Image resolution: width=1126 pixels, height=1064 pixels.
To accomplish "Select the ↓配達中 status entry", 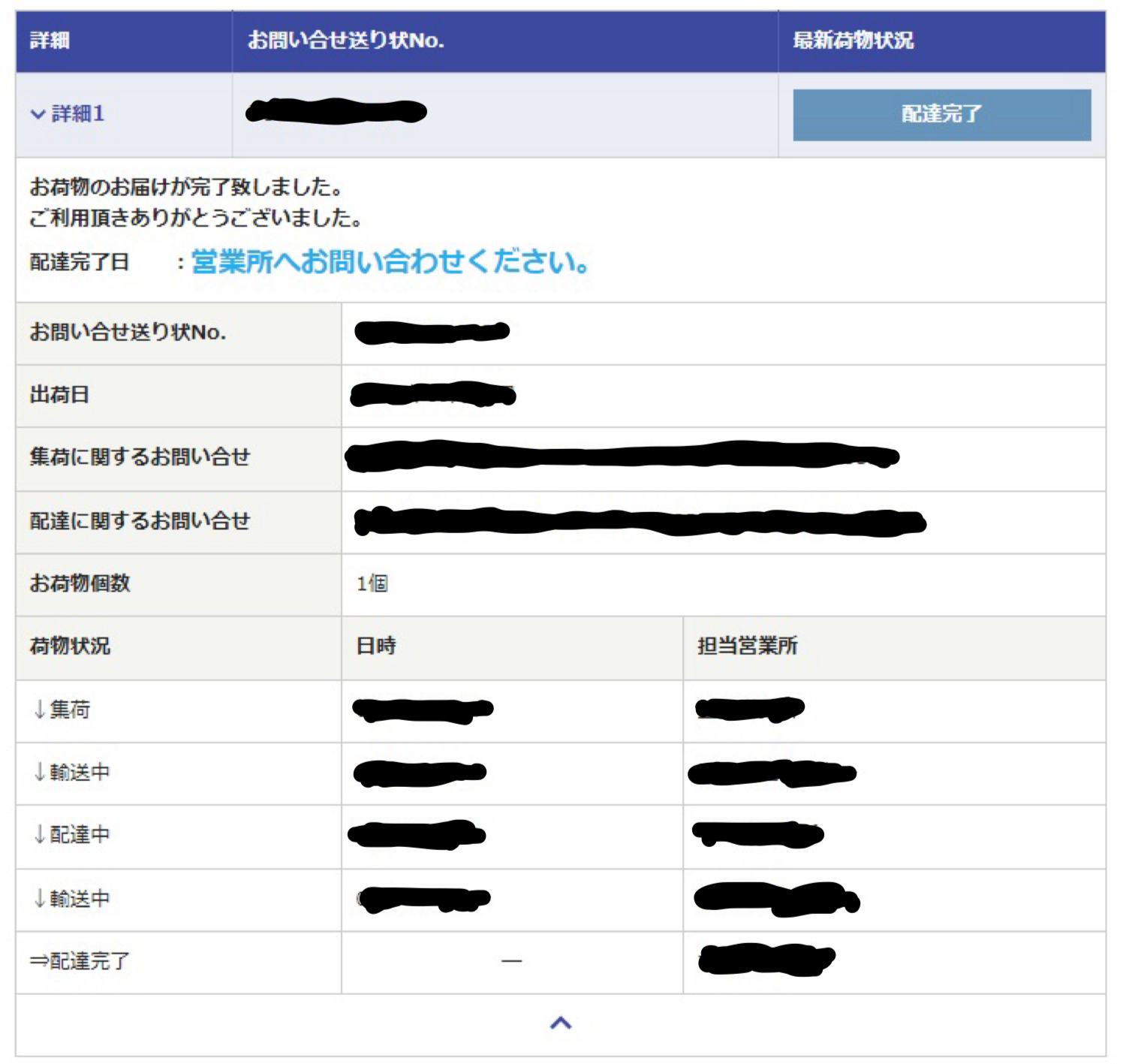I will [x=71, y=835].
